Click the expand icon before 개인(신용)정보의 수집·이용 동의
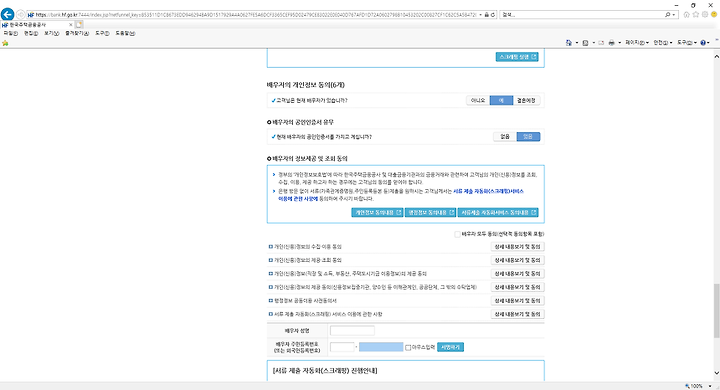This screenshot has width=720, height=390. coord(270,247)
